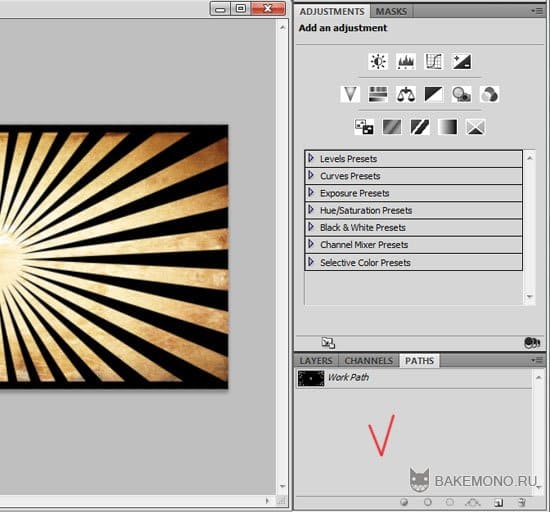Add a Color Balance adjustment
The width and height of the screenshot is (550, 512).
click(x=406, y=94)
